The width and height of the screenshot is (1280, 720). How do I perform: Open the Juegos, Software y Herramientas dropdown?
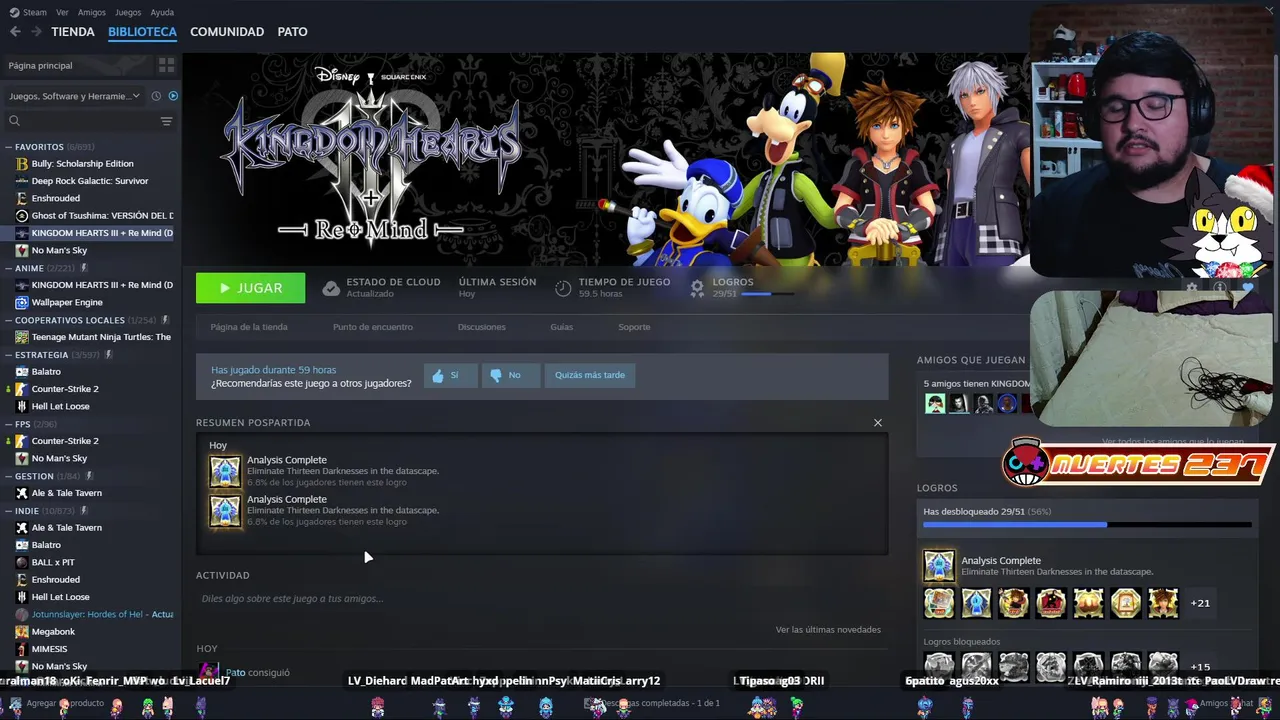[75, 96]
